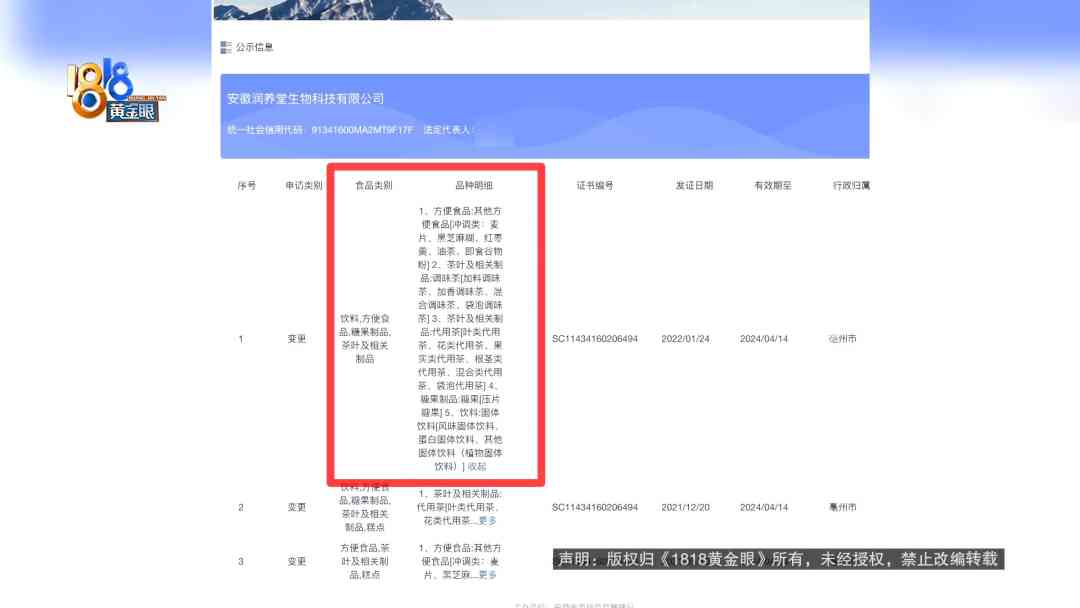Screen dimensions: 1080x608
Task: Click the 公示信息 heading text
Action: click(255, 47)
